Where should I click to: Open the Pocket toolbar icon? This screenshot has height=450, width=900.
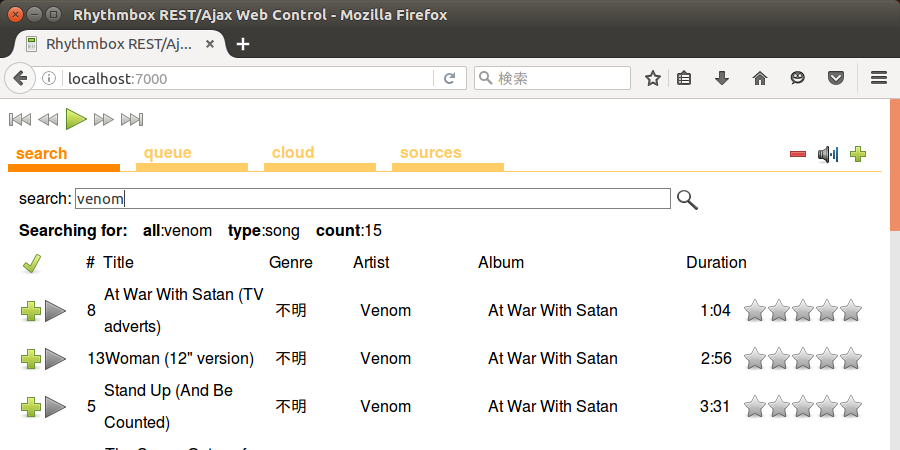coord(836,77)
